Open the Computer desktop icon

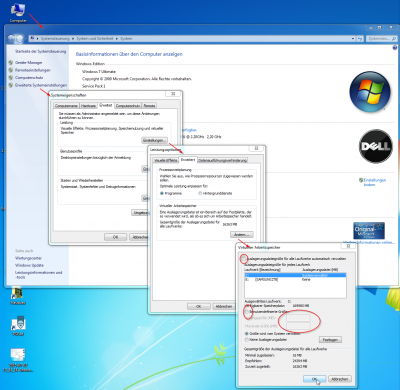(18, 13)
